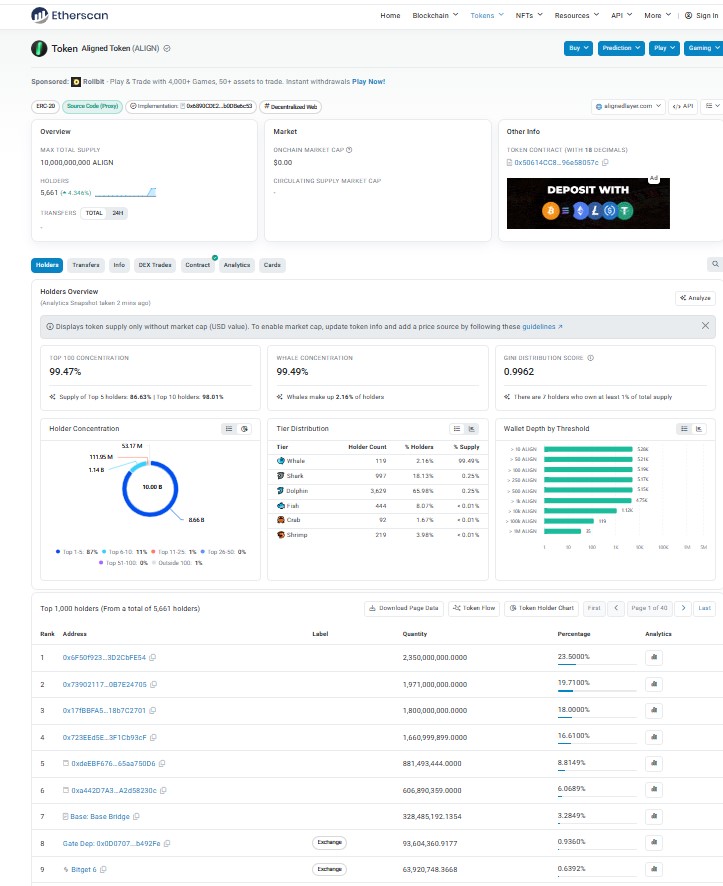Expand the Tokens menu

click(487, 15)
